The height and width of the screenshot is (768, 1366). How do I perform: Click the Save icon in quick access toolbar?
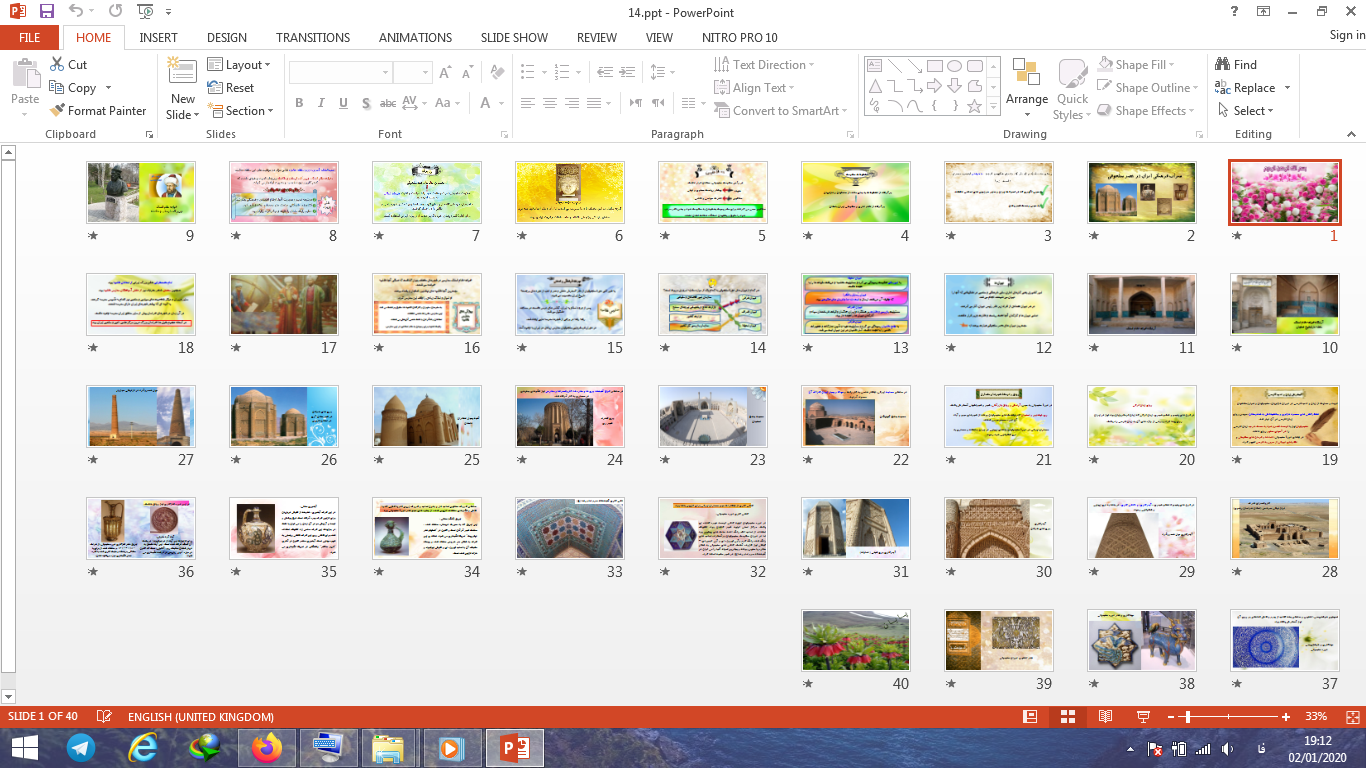point(47,12)
